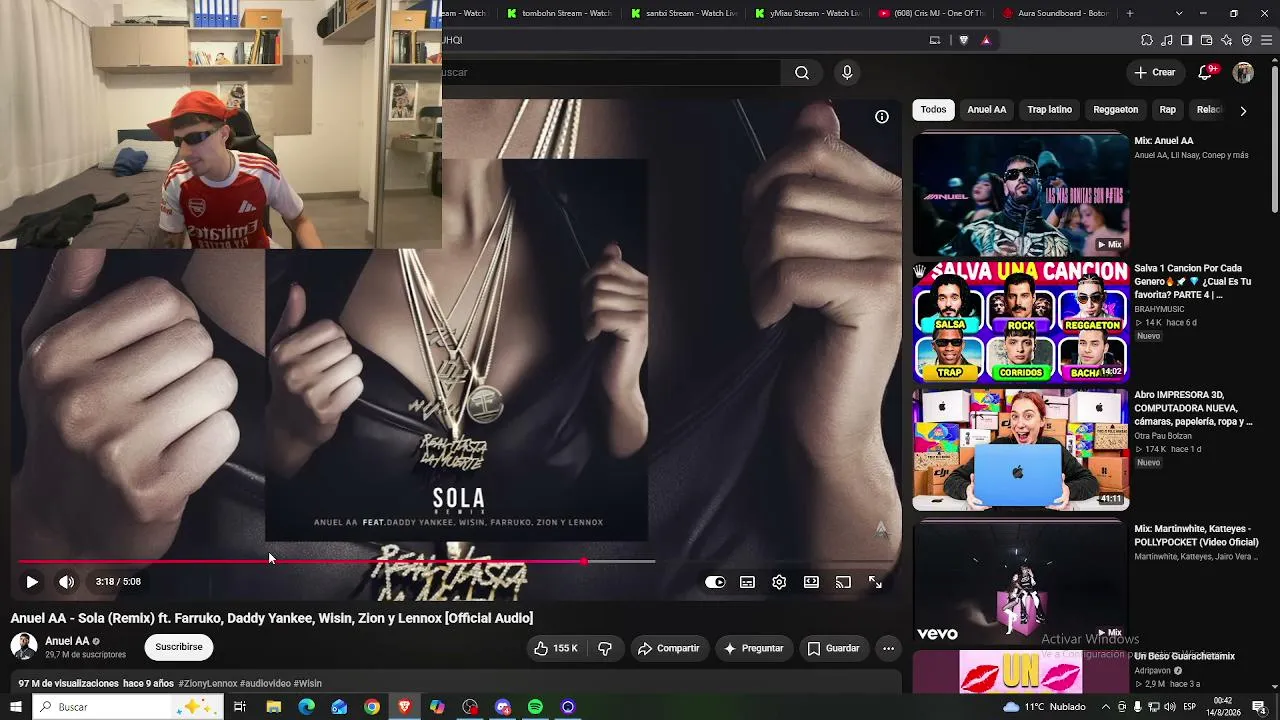This screenshot has height=720, width=1280.
Task: Cast the video to a TV
Action: (x=843, y=582)
